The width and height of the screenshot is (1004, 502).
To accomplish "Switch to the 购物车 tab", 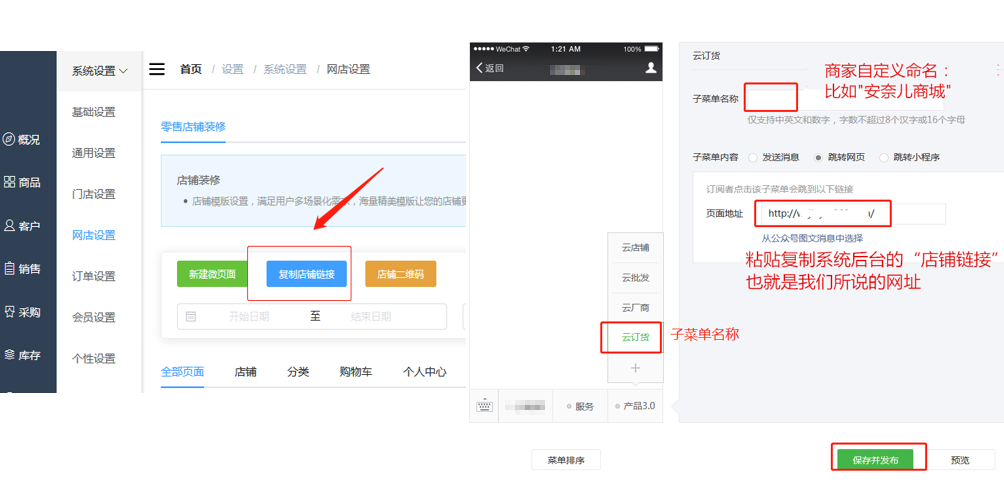I will 356,371.
